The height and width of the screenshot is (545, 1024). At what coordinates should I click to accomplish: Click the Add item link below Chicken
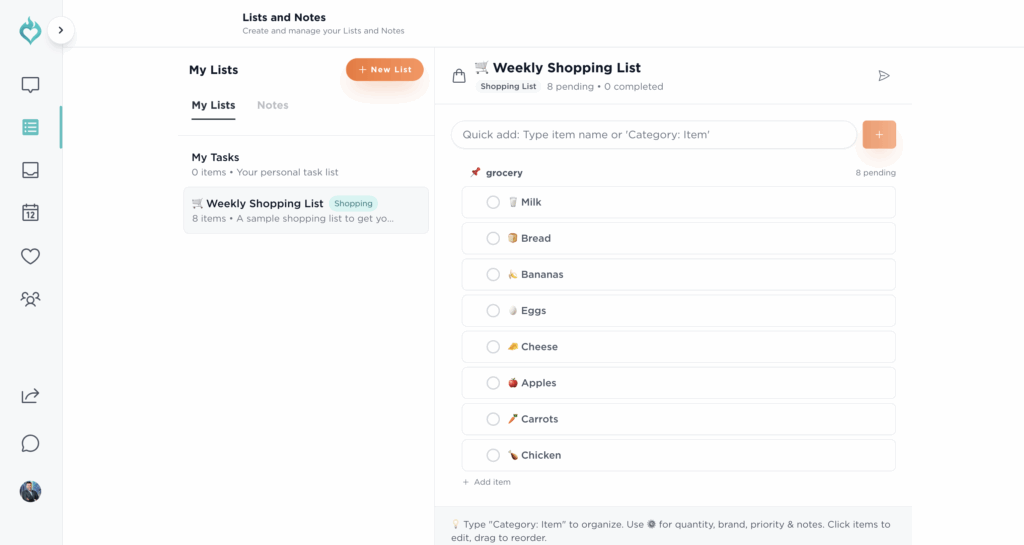point(487,482)
